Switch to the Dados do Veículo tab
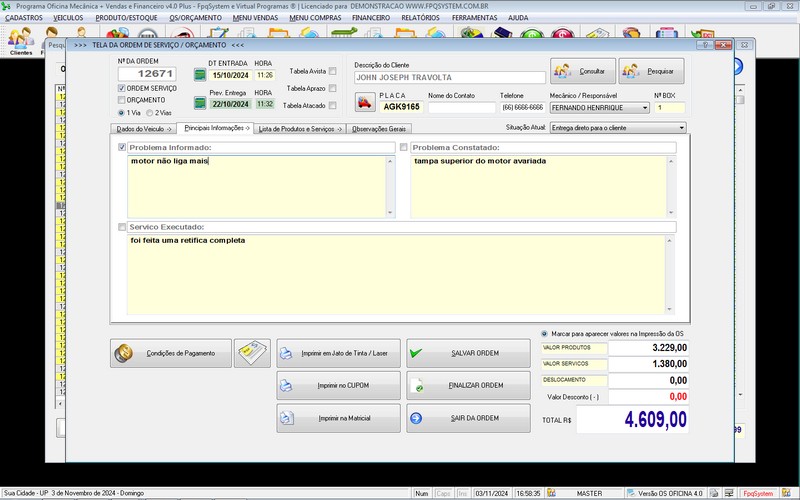 (x=143, y=129)
